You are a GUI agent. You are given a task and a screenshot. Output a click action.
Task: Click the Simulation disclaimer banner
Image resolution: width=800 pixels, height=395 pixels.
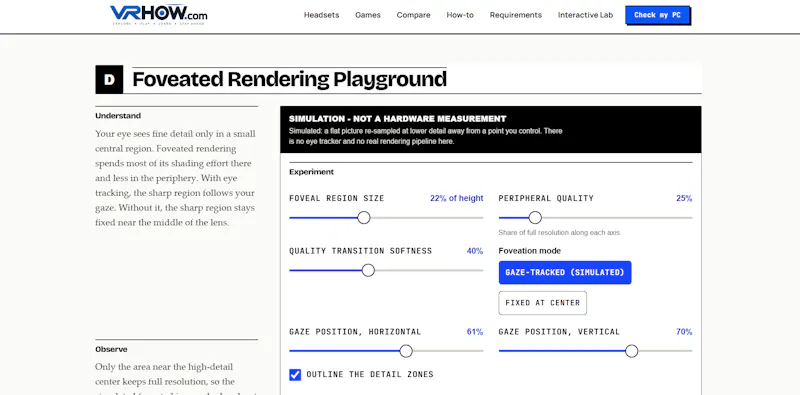click(490, 130)
